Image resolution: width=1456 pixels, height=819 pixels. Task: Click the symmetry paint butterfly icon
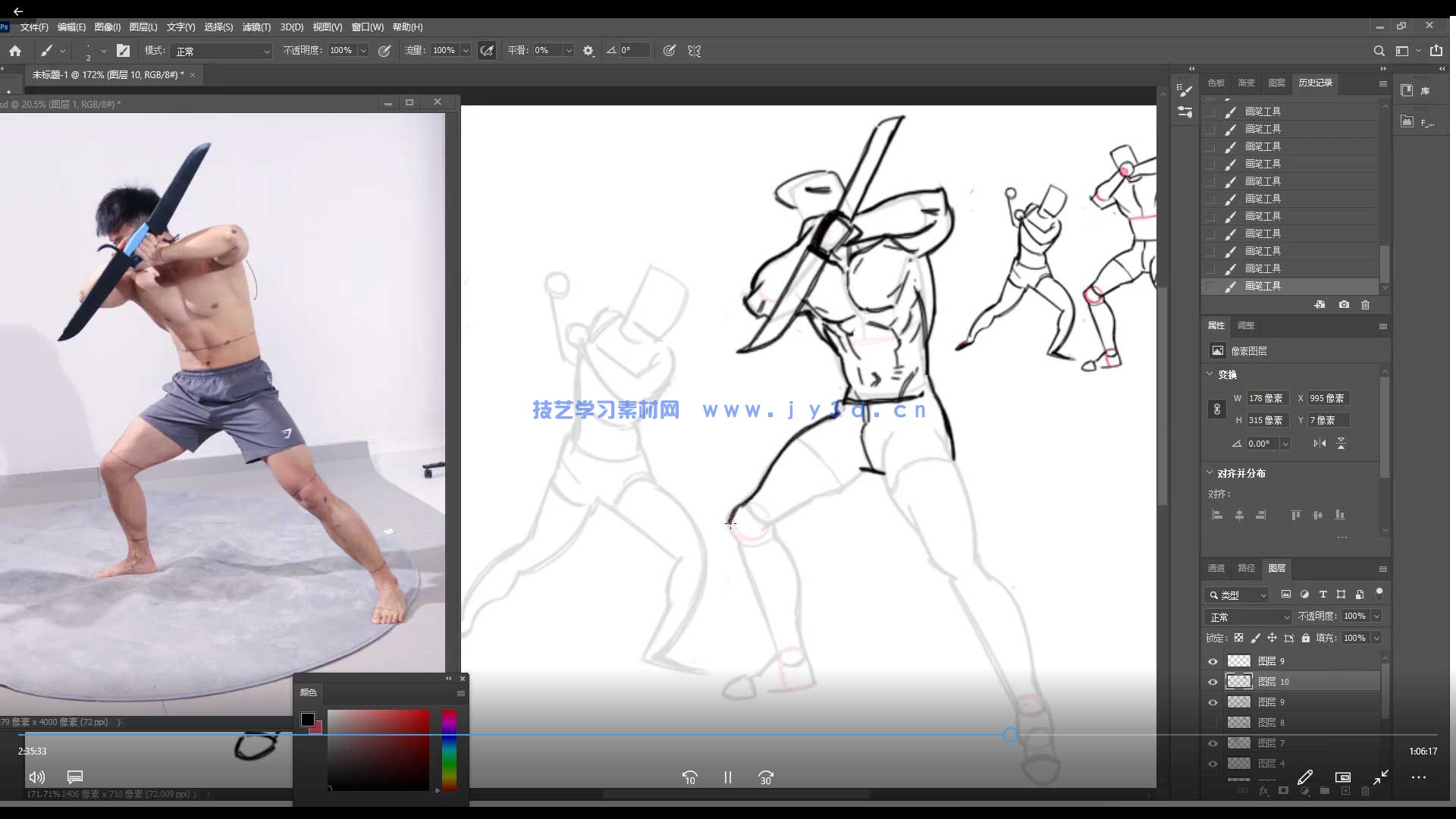694,51
